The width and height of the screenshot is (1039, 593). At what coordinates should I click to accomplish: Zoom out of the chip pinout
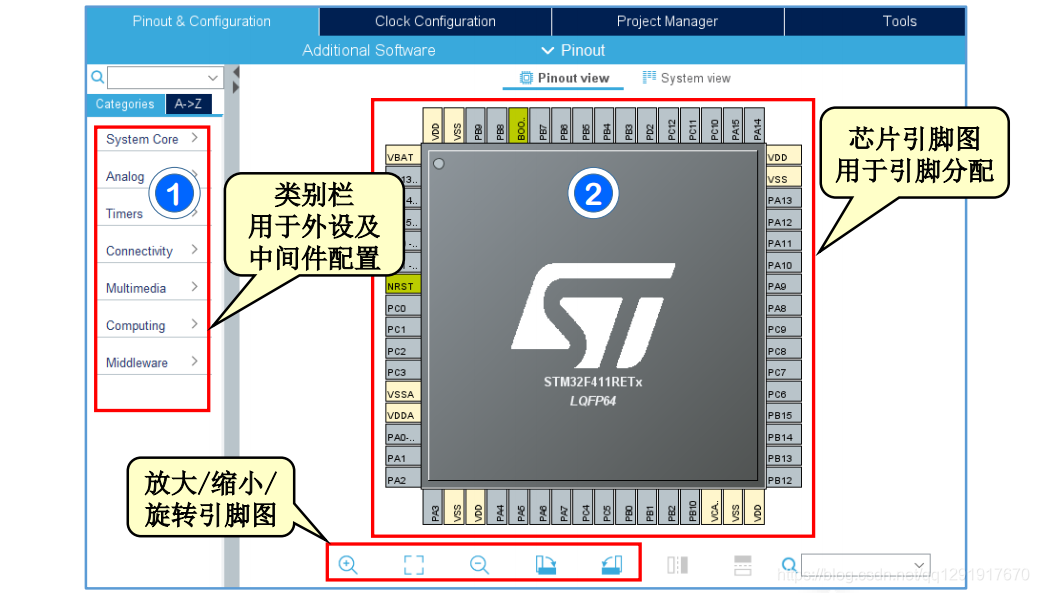[479, 565]
